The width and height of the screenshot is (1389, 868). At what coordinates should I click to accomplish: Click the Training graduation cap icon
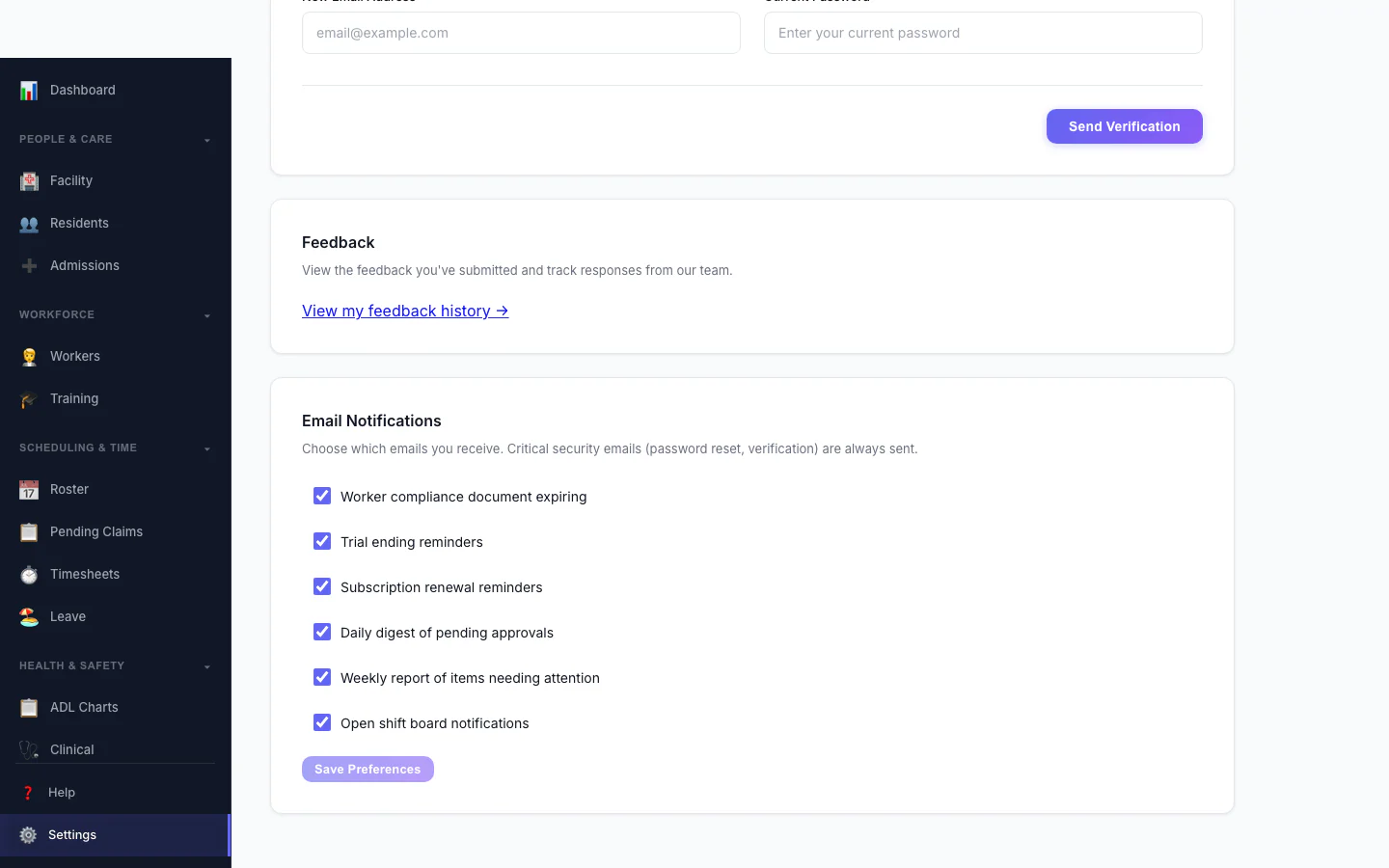(x=29, y=399)
